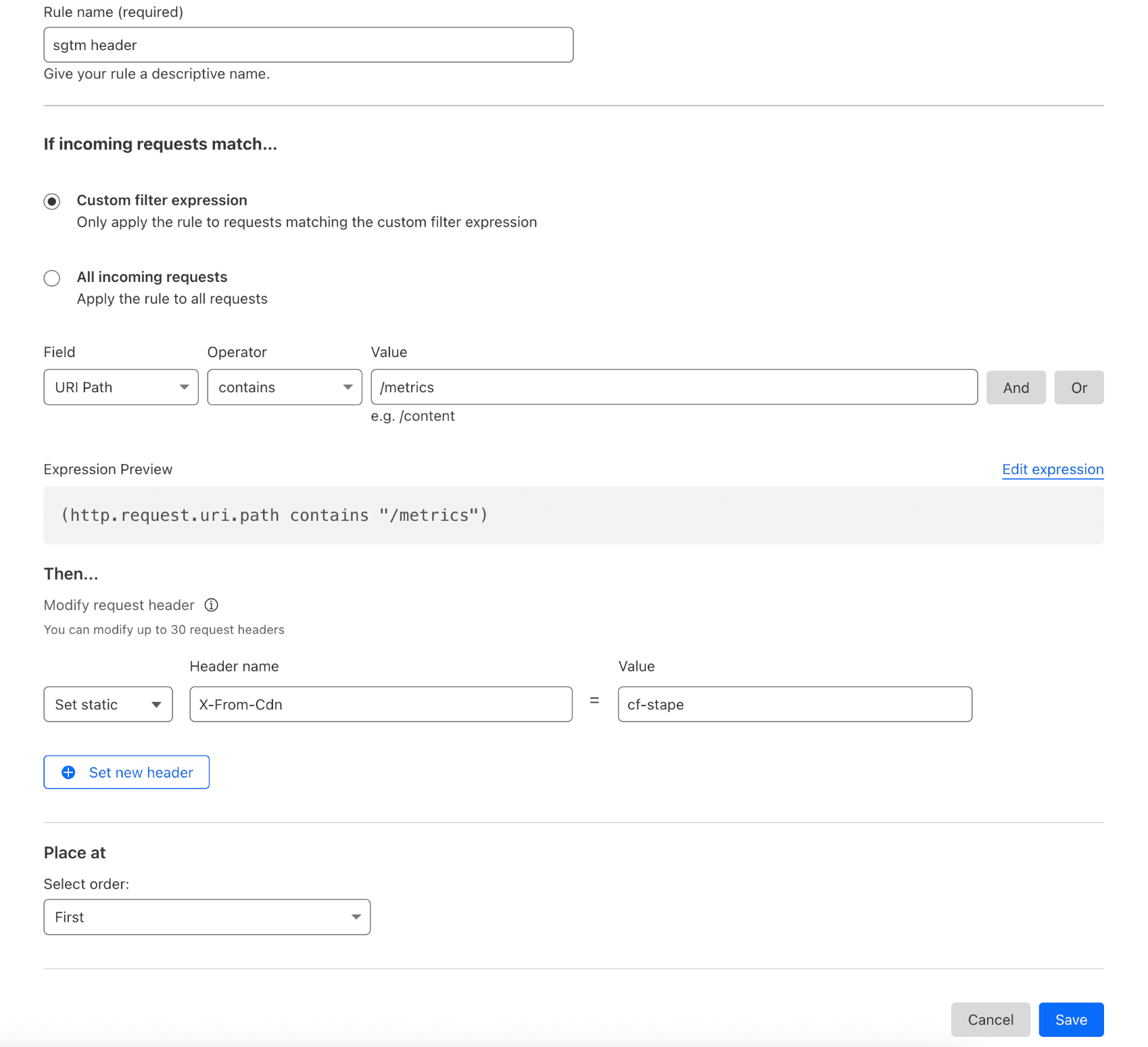Open the contains operator dropdown

(285, 387)
